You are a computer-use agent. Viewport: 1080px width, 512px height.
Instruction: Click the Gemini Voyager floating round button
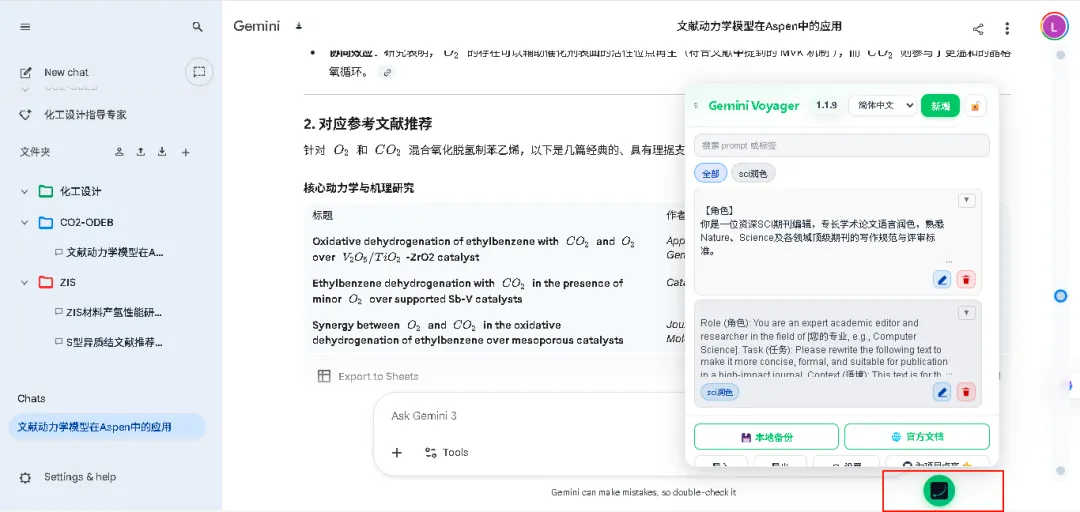tap(939, 490)
